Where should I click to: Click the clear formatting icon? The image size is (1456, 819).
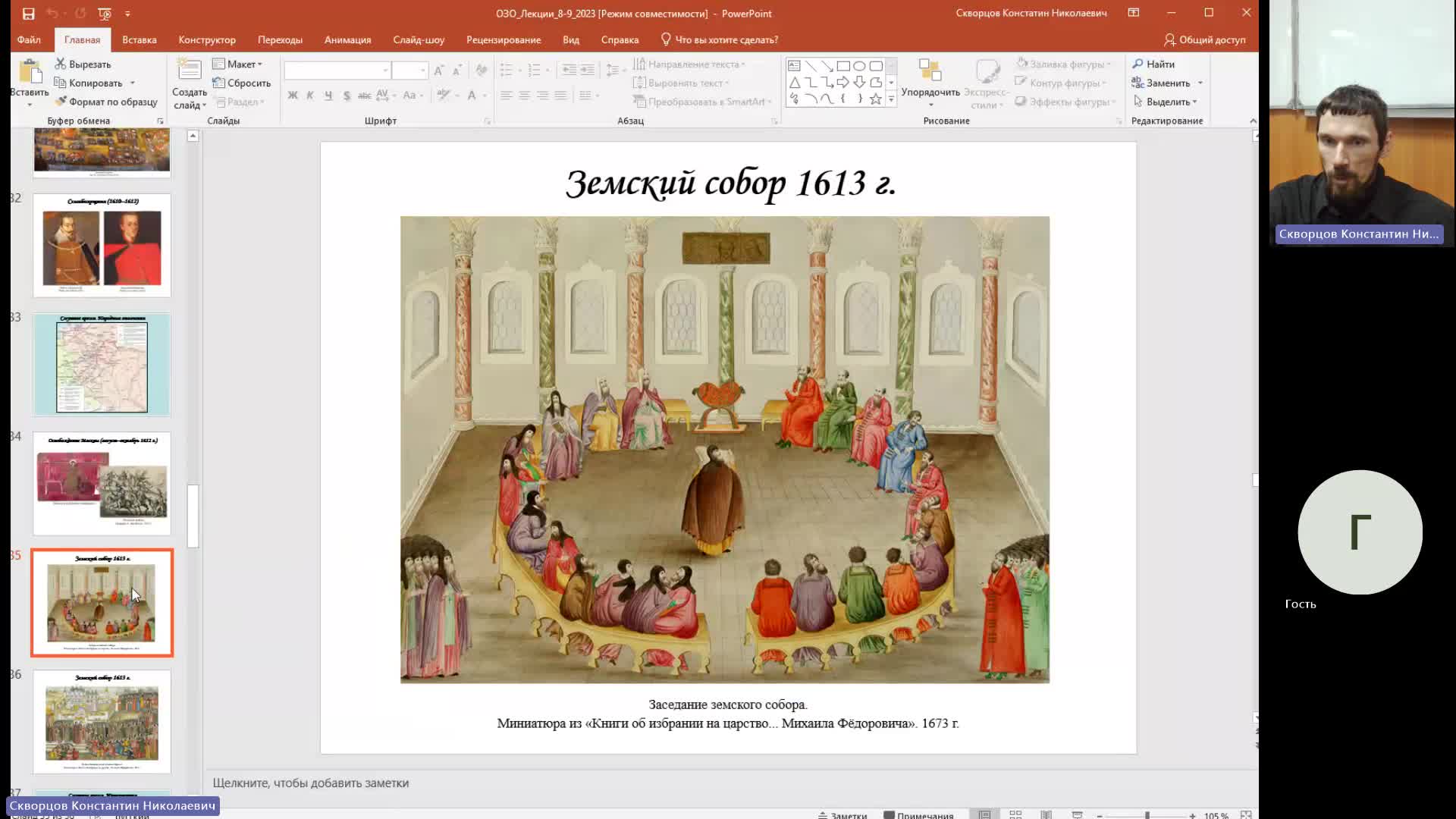(482, 71)
